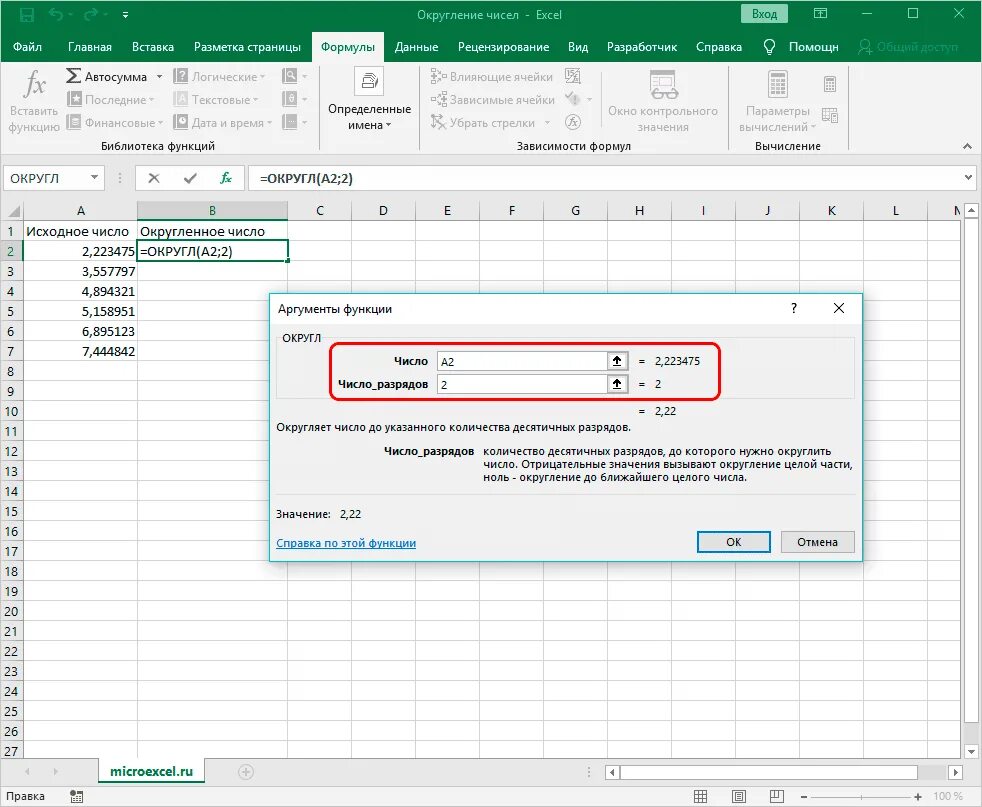Click zoom out minus button

[804, 797]
